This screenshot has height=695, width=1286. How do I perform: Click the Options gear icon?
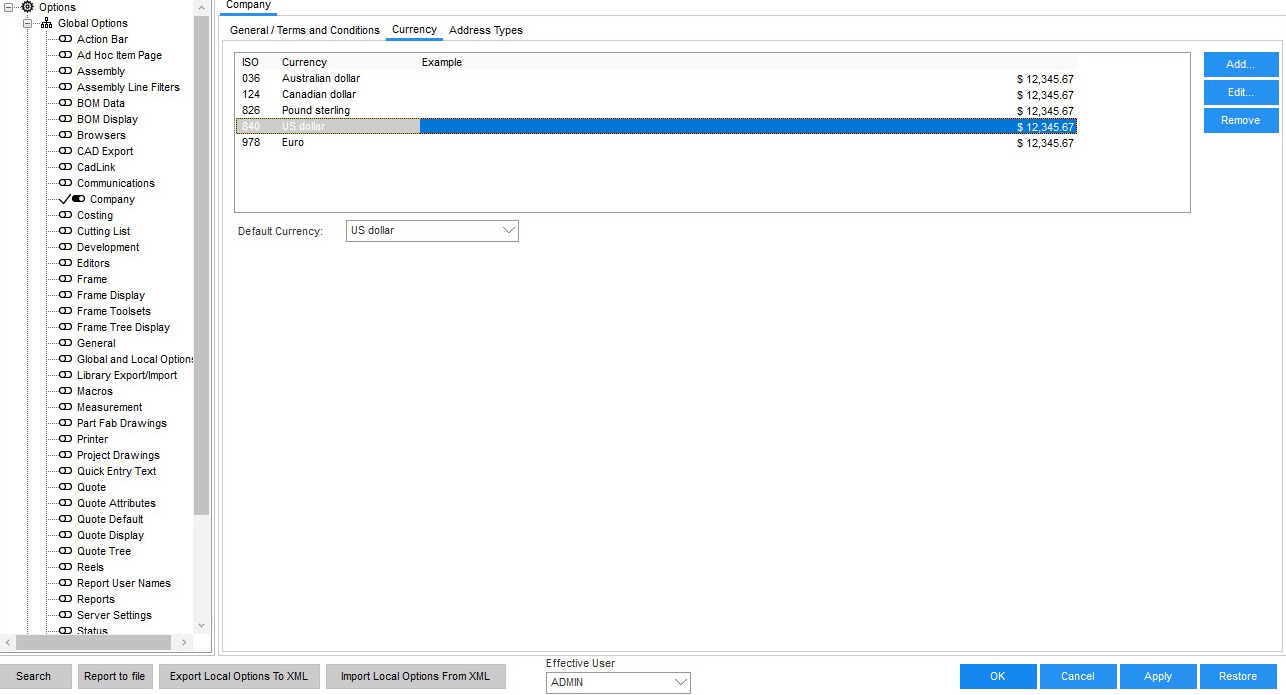tap(28, 7)
